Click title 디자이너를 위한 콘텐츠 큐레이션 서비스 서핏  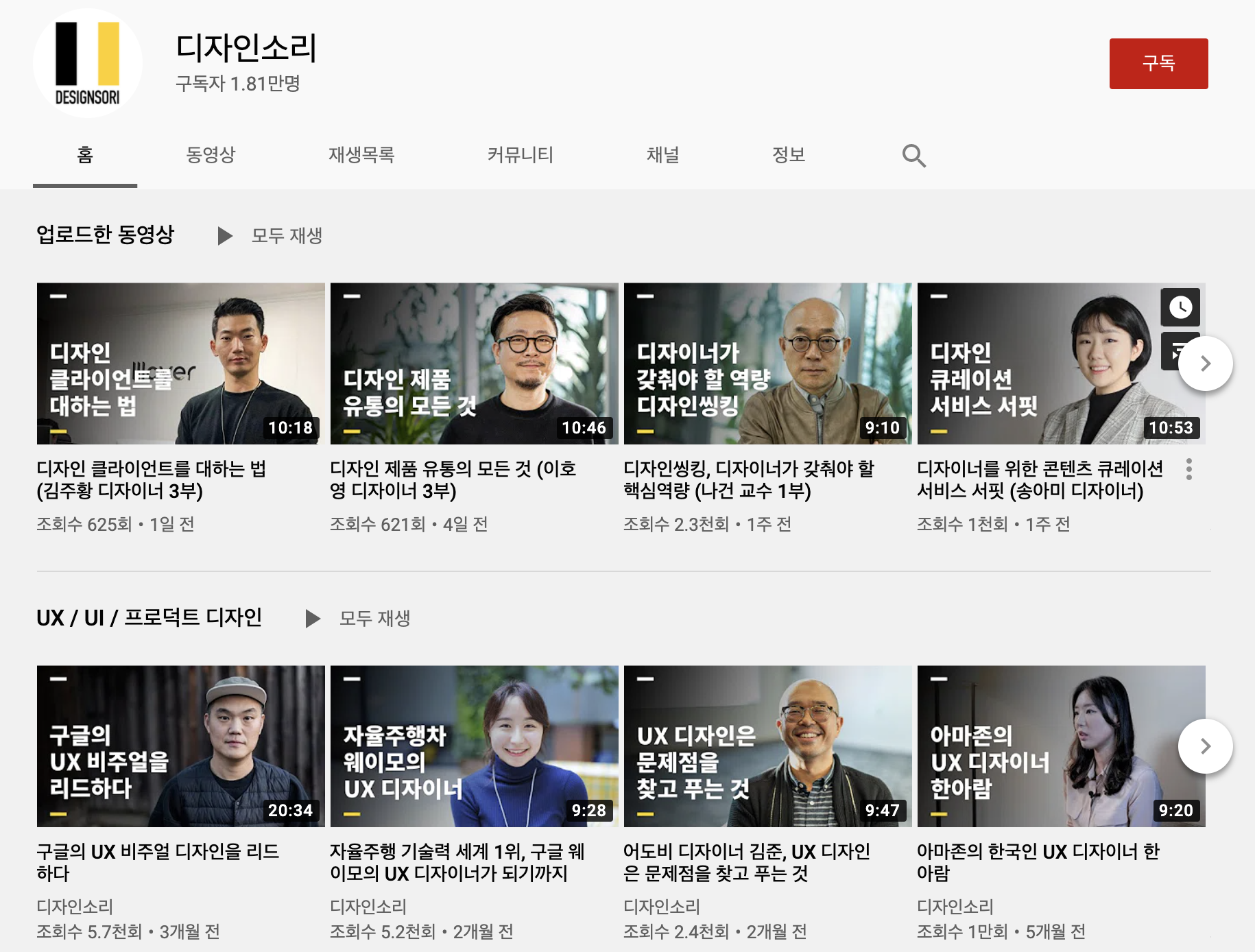point(1040,480)
